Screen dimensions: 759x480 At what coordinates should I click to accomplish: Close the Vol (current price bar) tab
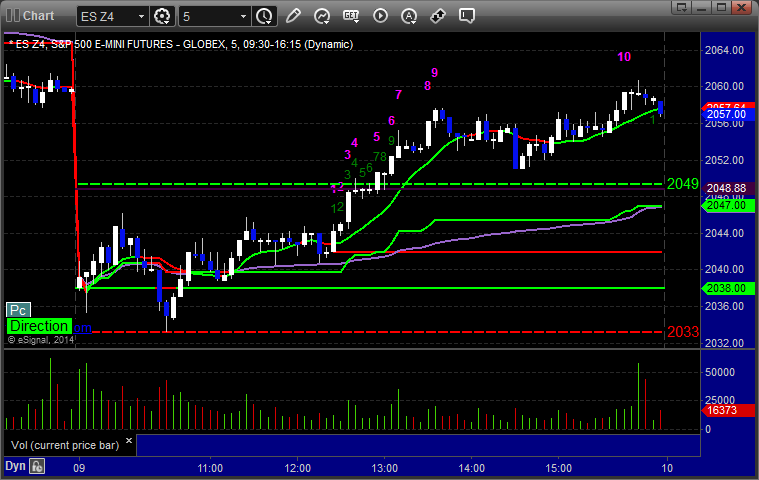coord(129,440)
